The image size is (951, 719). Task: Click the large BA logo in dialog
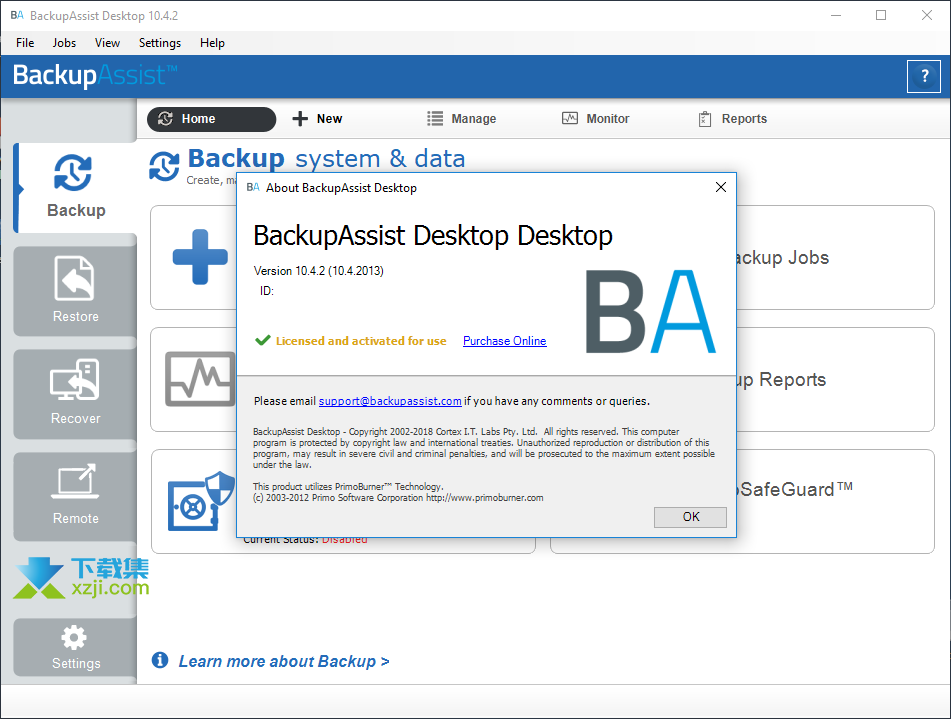pyautogui.click(x=651, y=311)
